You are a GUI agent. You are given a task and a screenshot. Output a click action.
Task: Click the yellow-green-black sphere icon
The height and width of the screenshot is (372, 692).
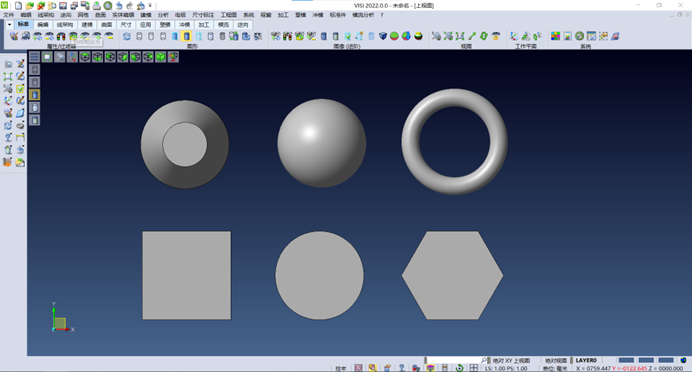418,36
